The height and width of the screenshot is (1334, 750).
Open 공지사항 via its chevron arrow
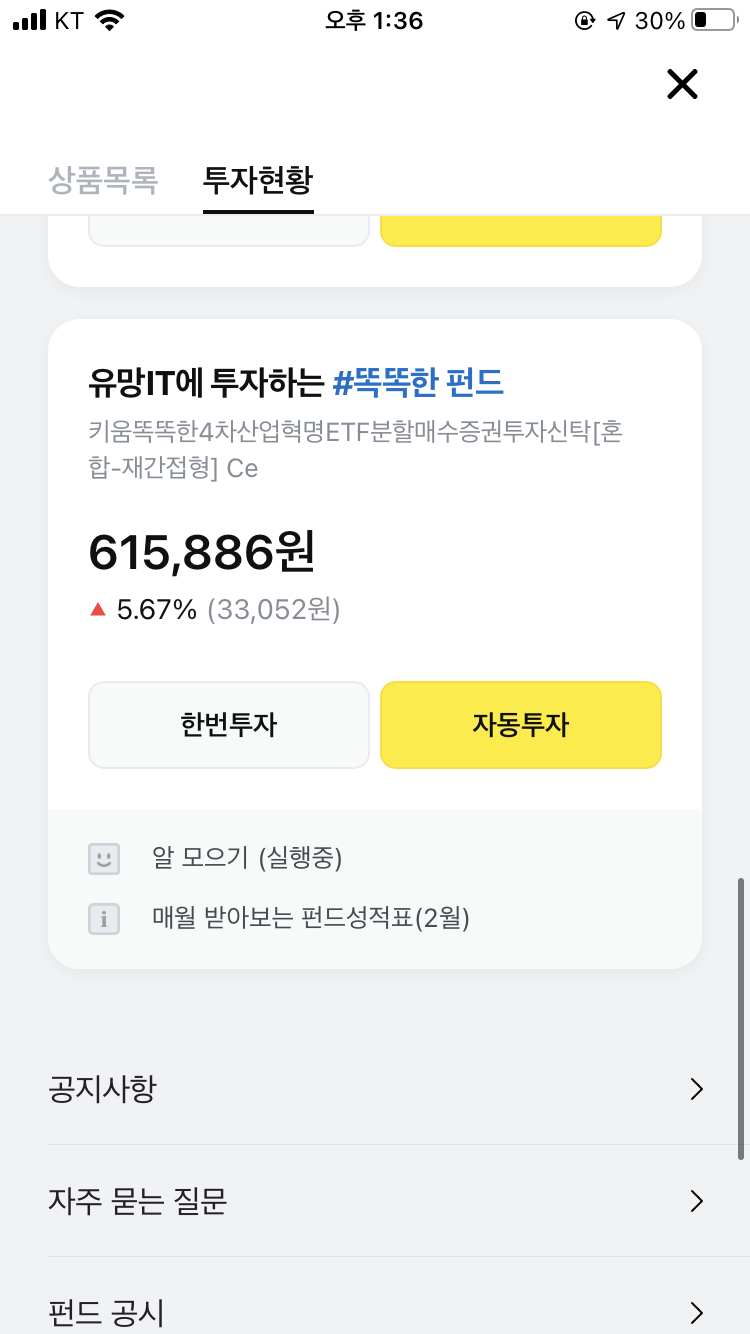coord(697,1089)
